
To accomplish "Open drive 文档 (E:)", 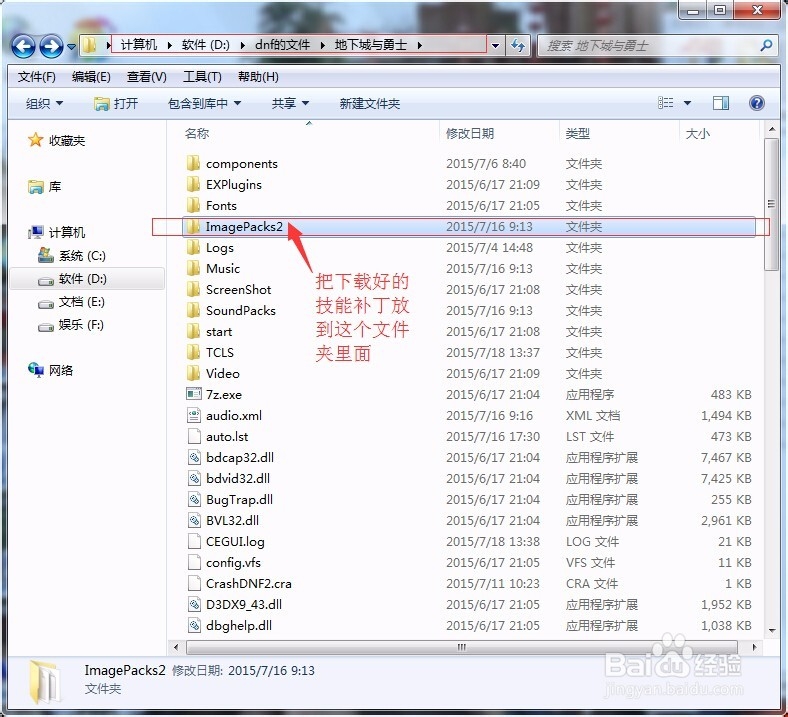I will click(71, 302).
